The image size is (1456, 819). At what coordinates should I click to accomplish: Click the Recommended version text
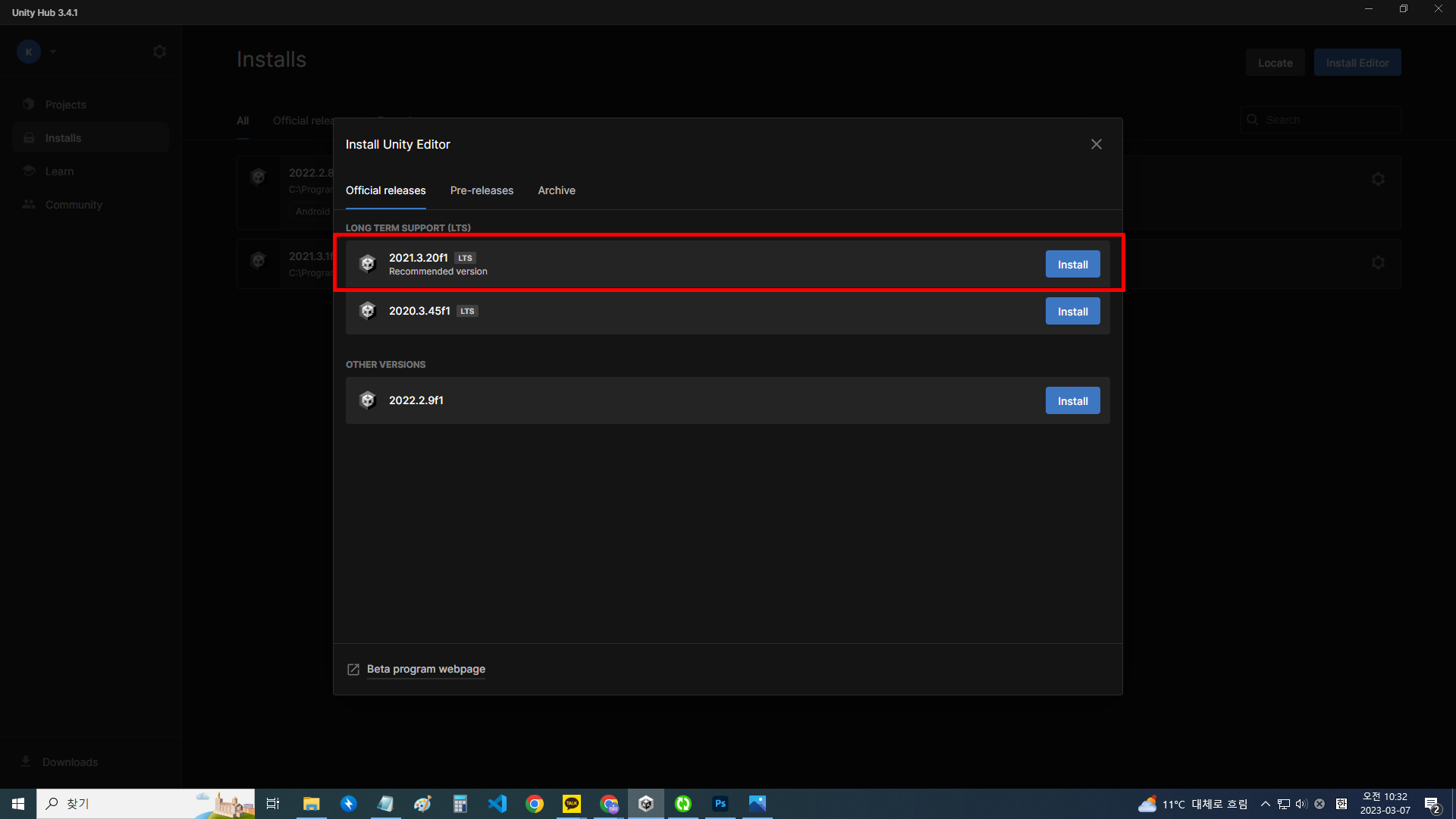coord(438,271)
